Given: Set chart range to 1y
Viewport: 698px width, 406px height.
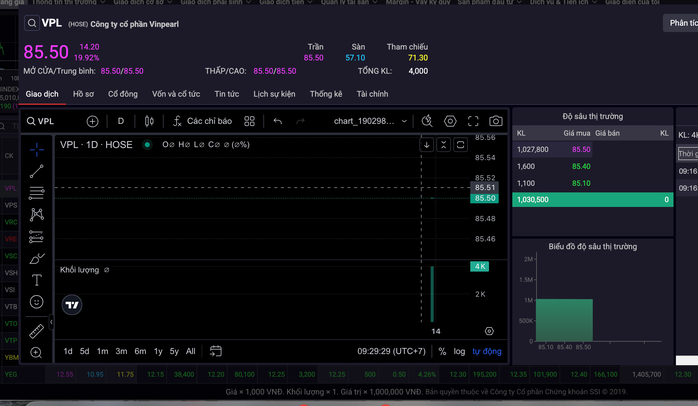Looking at the screenshot, I should coord(158,351).
